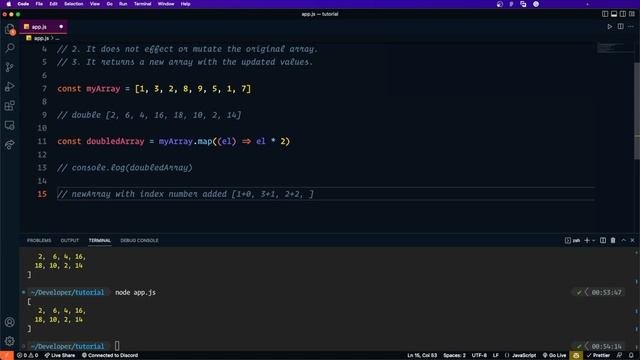
Task: Open editor More Actions ellipsis
Action: tap(631, 27)
